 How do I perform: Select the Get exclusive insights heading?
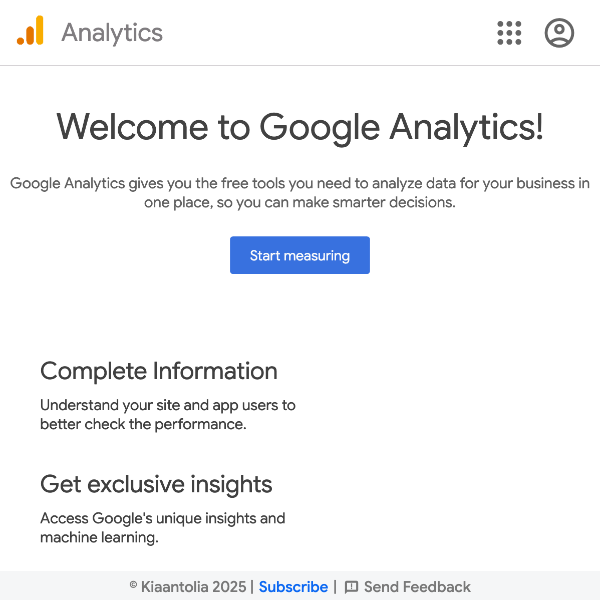156,484
